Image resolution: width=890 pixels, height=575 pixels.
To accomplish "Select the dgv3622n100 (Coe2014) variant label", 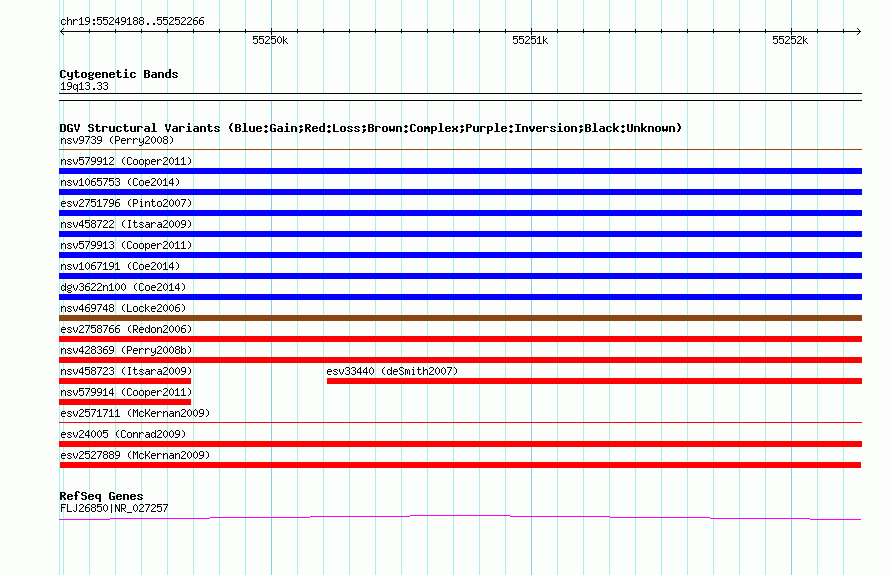I will [123, 287].
